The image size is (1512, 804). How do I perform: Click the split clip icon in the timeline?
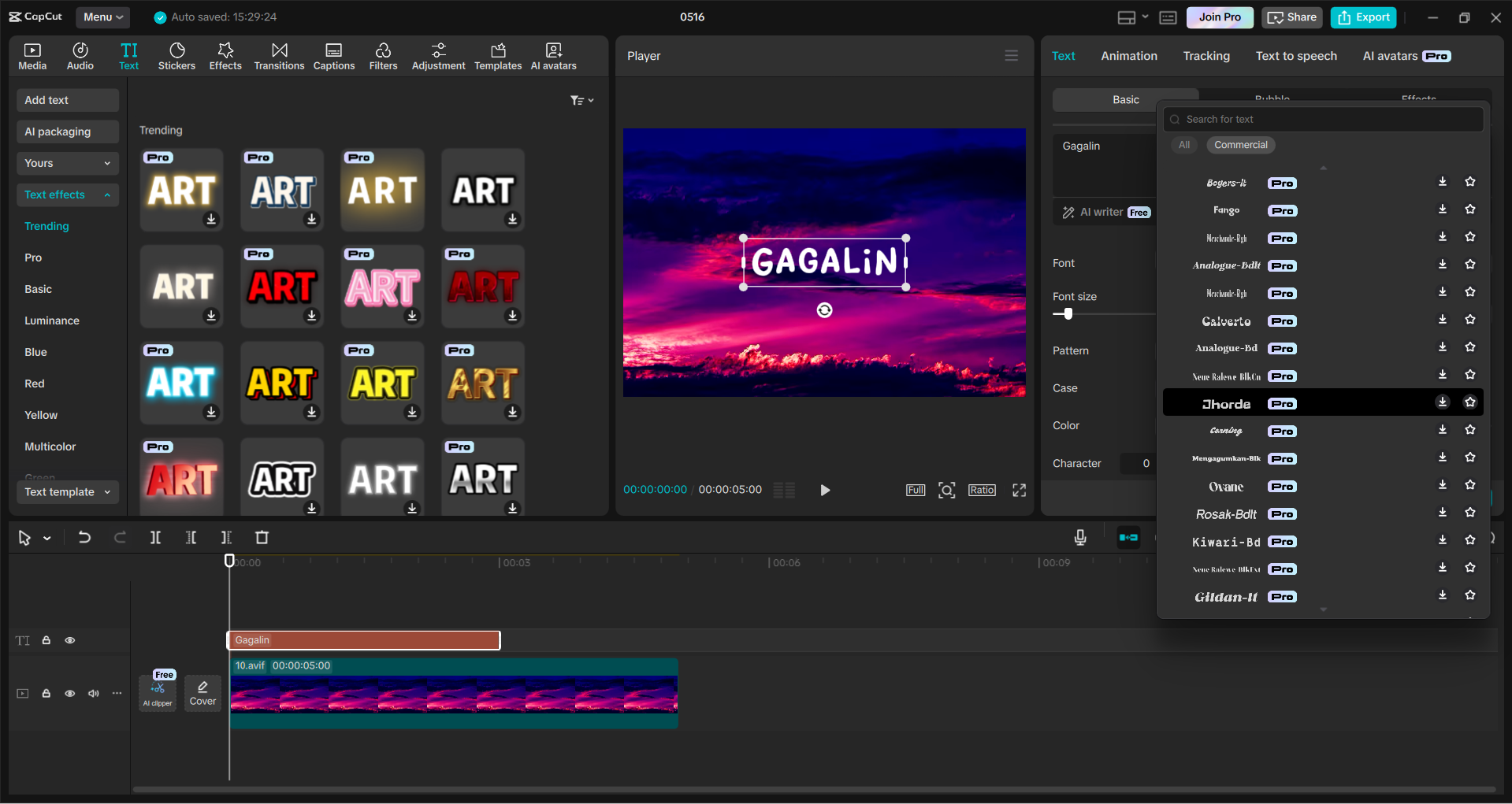(155, 537)
